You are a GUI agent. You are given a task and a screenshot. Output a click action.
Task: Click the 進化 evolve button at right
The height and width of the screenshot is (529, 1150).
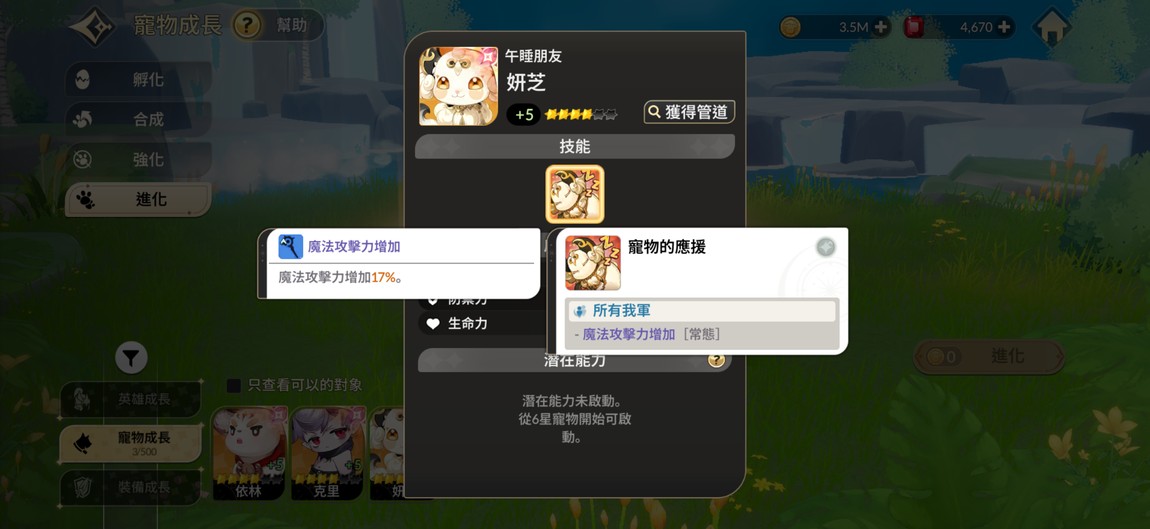point(989,357)
